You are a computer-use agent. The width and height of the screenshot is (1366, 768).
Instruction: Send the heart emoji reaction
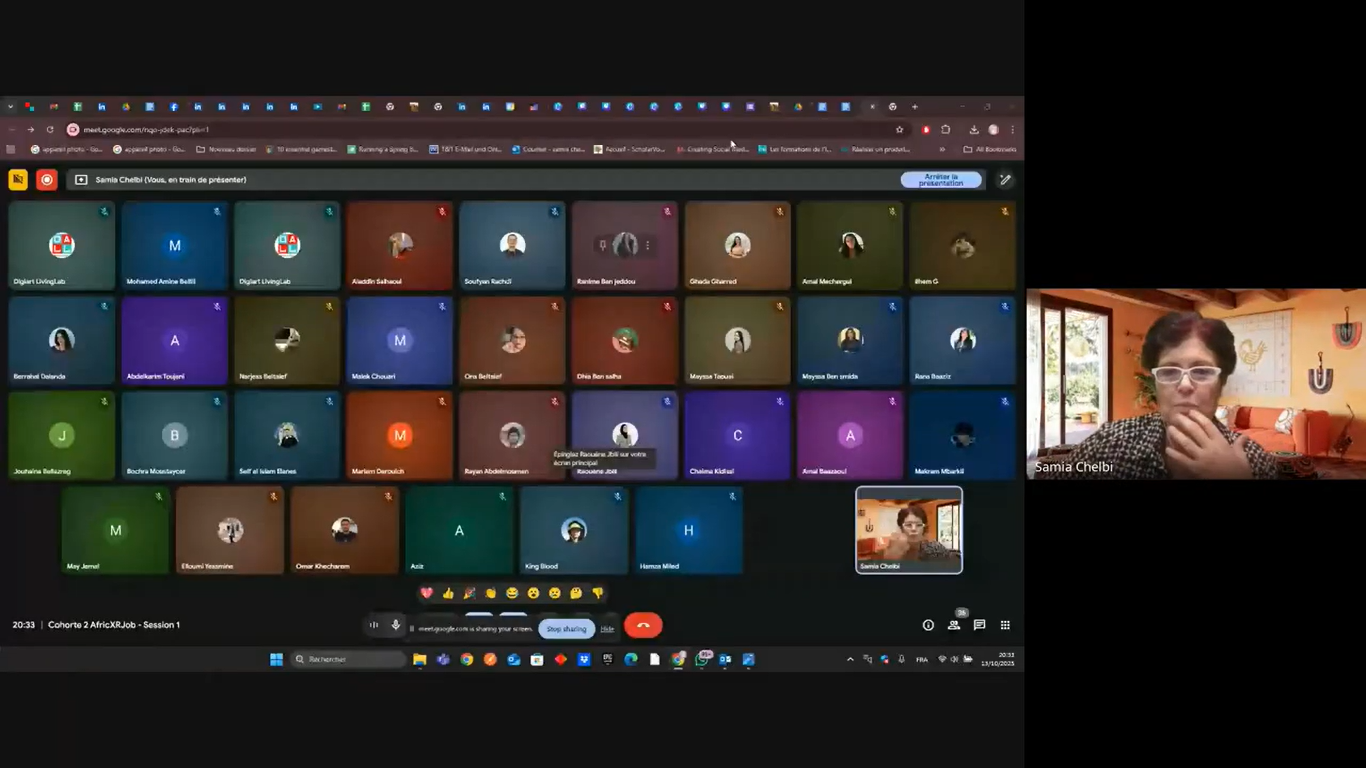click(x=427, y=593)
